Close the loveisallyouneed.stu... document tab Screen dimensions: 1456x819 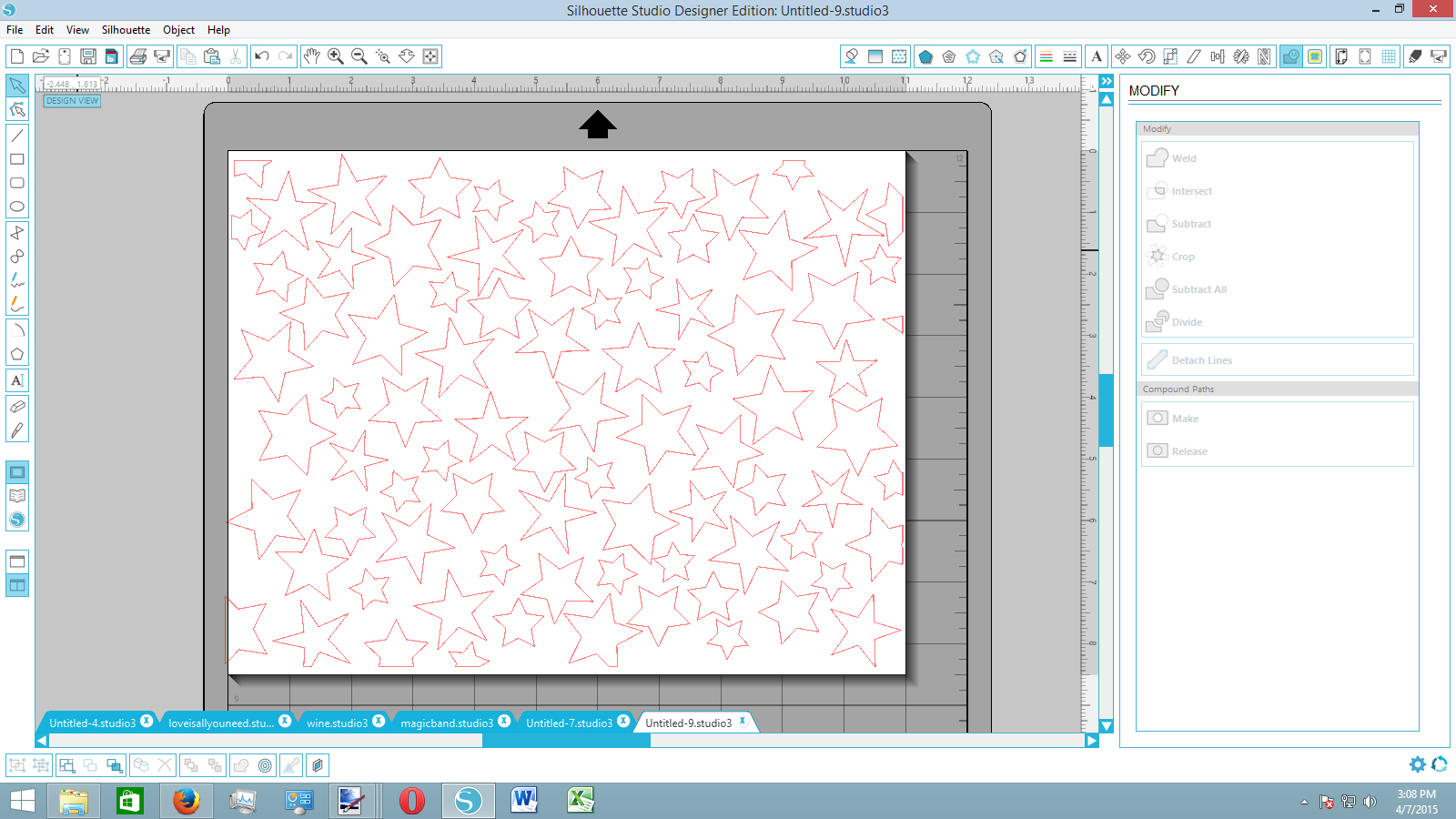click(x=285, y=721)
